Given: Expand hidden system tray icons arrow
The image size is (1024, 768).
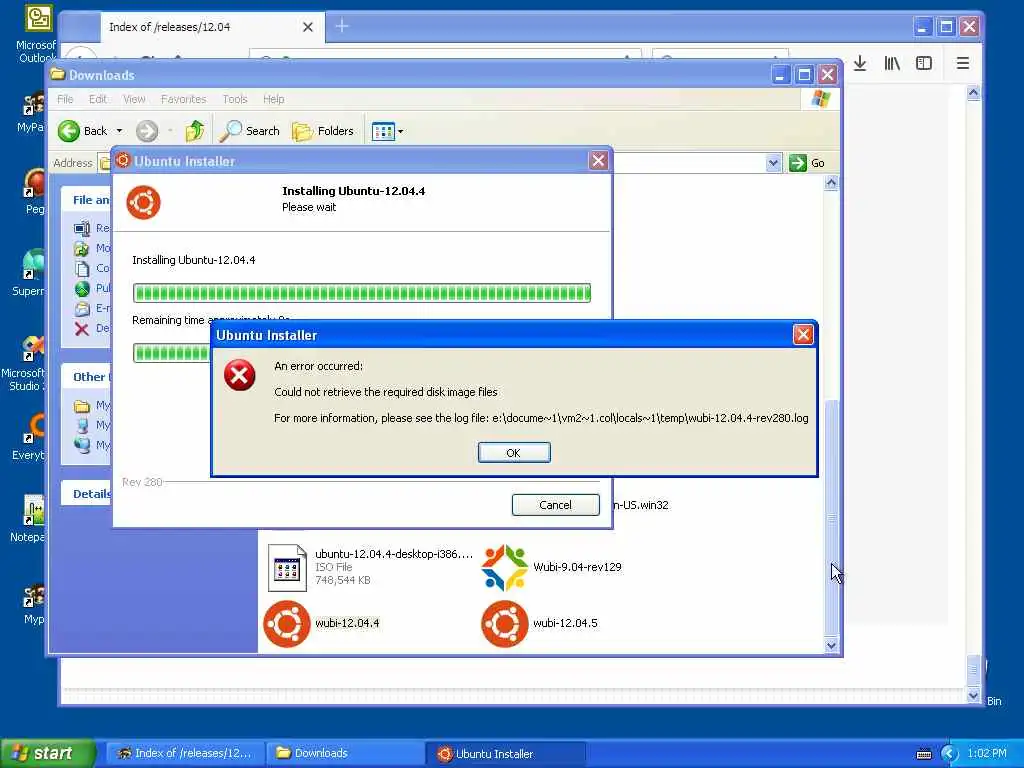Looking at the screenshot, I should pyautogui.click(x=949, y=754).
